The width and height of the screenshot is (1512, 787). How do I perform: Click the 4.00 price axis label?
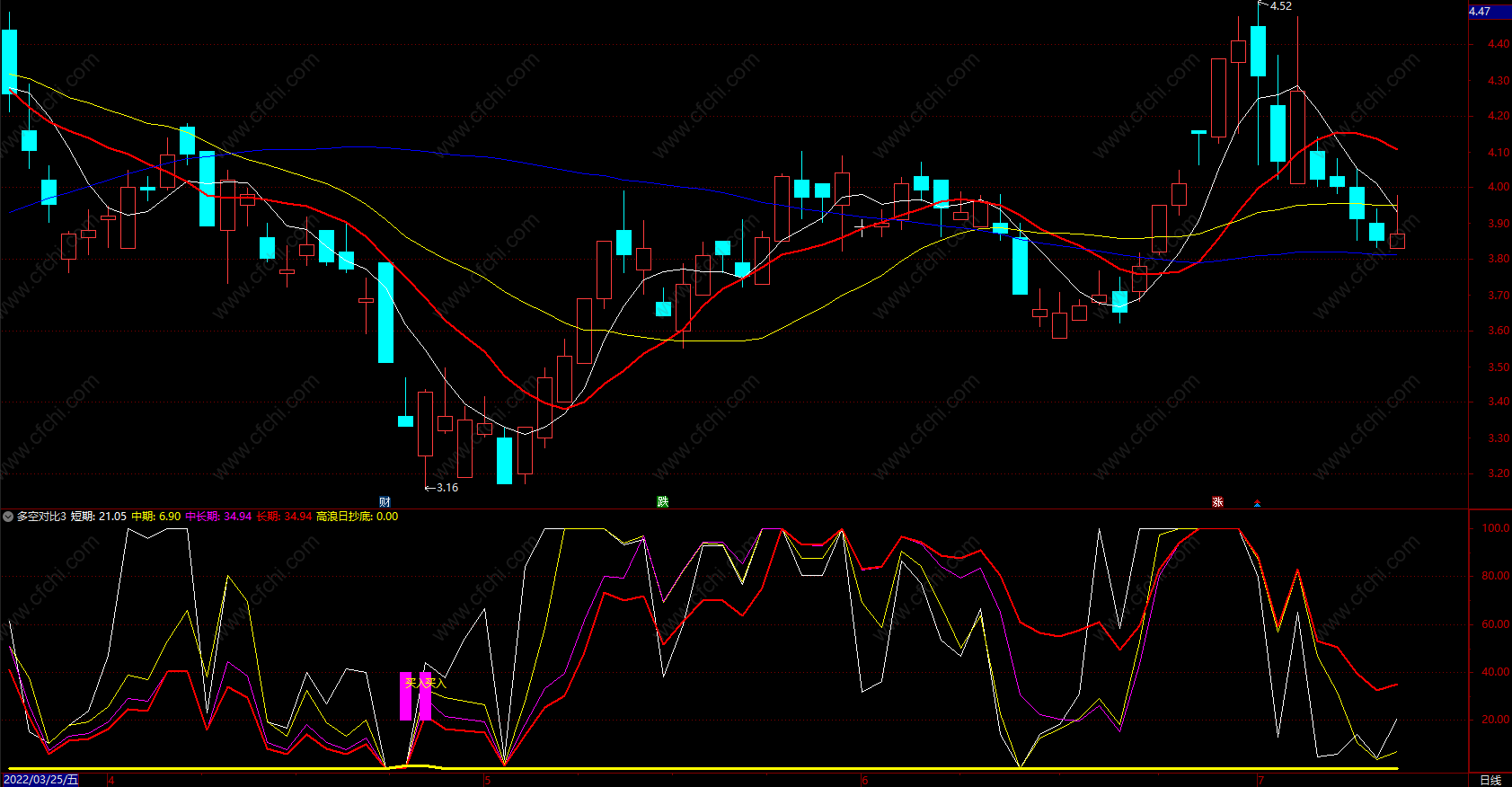[1498, 187]
